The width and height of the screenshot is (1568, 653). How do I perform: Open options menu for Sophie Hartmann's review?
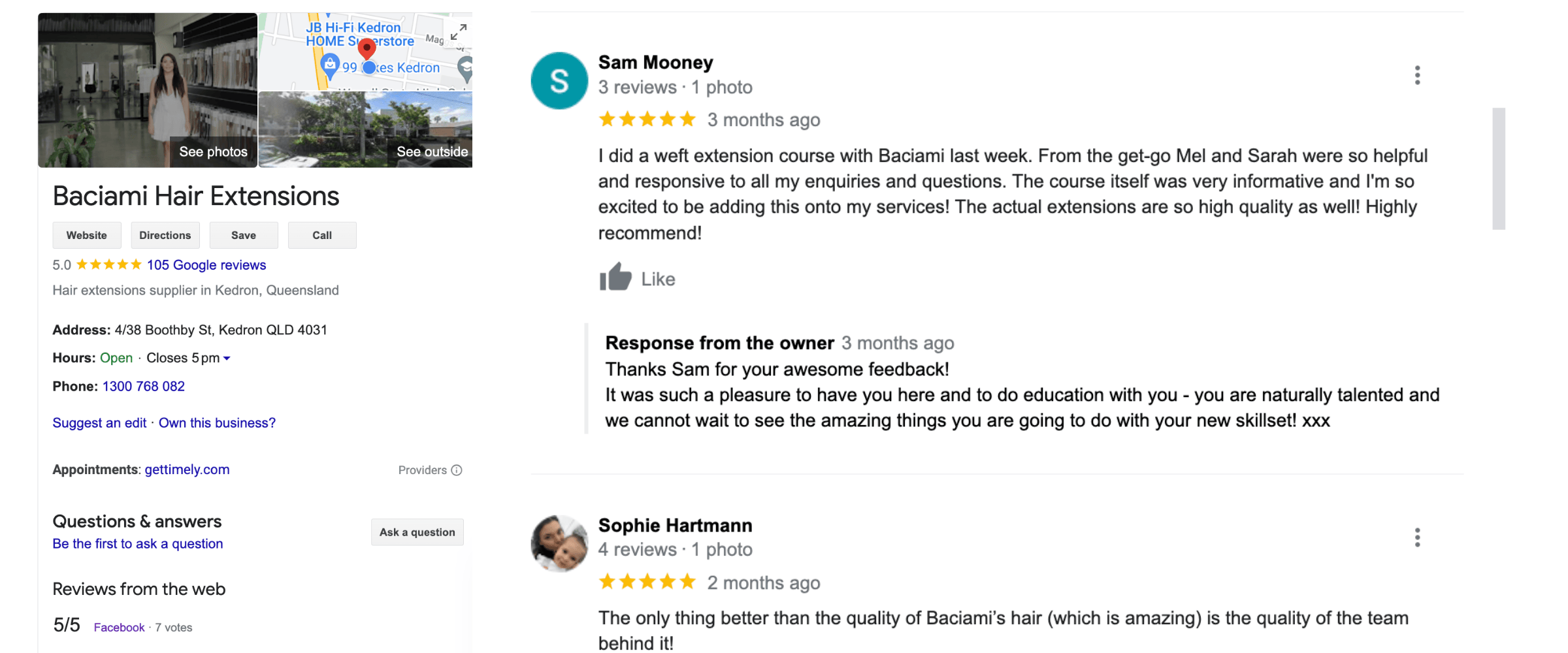coord(1417,537)
